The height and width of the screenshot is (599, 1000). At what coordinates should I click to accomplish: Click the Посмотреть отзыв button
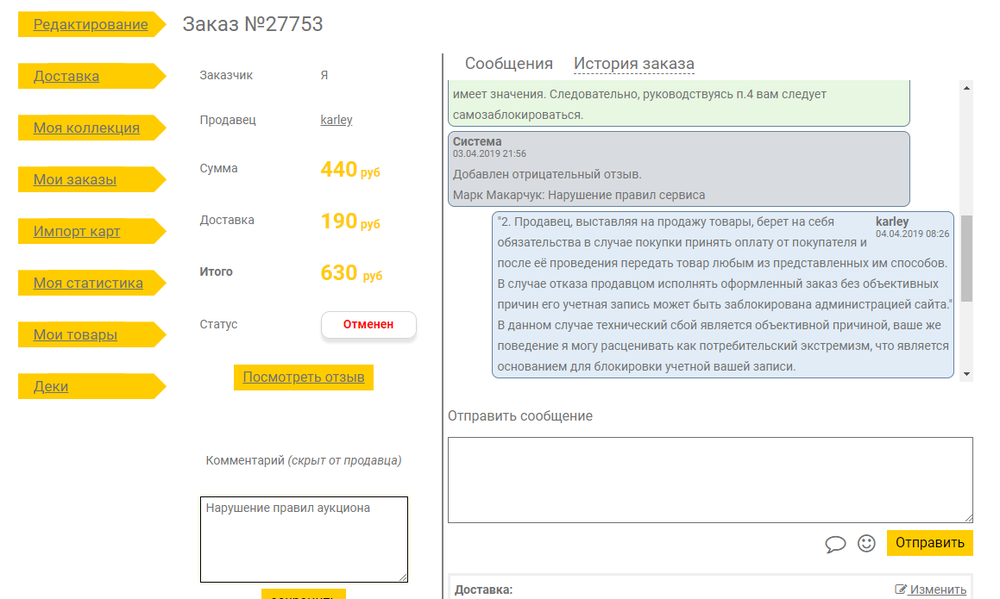(x=303, y=377)
